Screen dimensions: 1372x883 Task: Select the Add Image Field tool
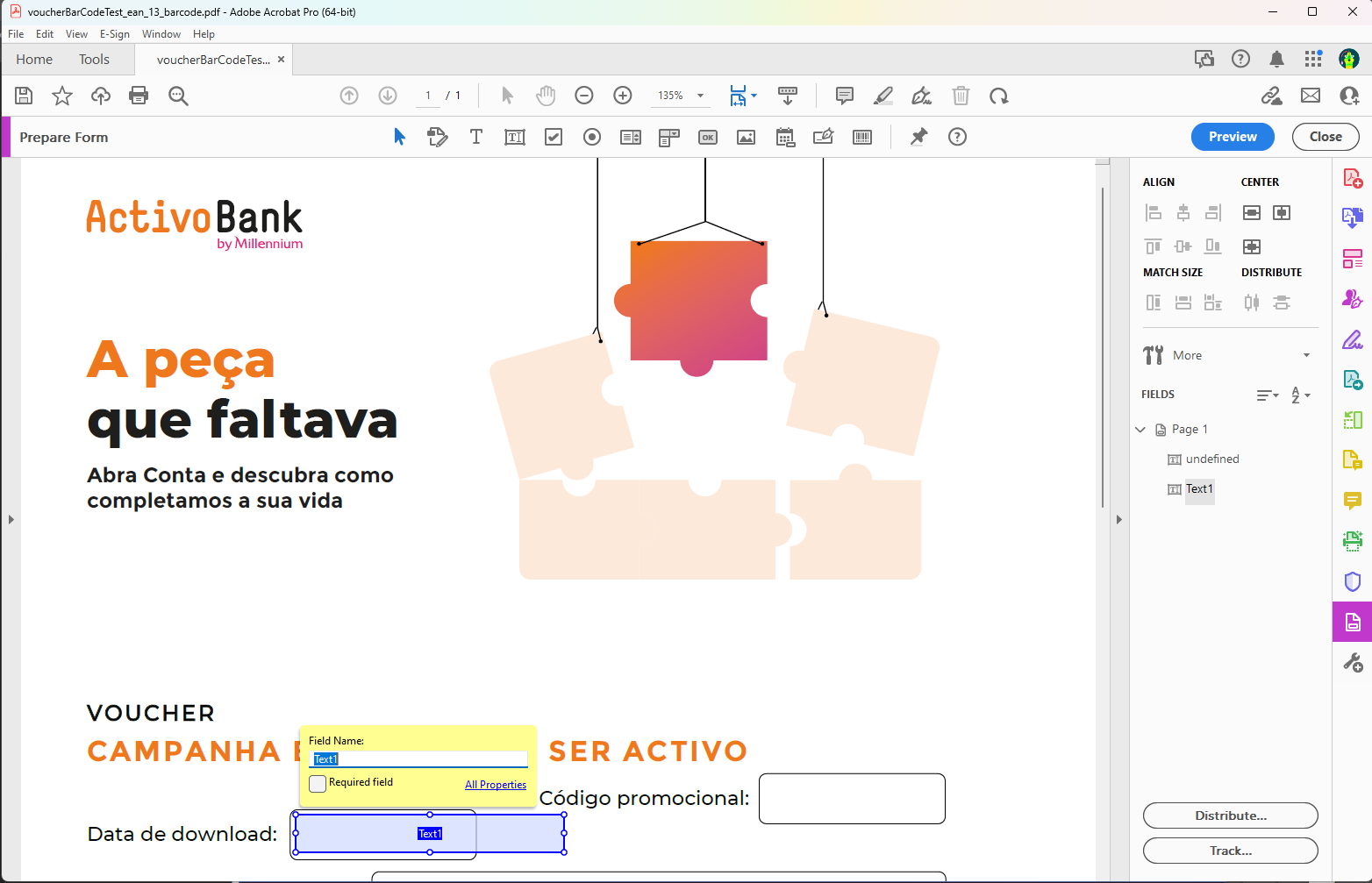point(747,137)
